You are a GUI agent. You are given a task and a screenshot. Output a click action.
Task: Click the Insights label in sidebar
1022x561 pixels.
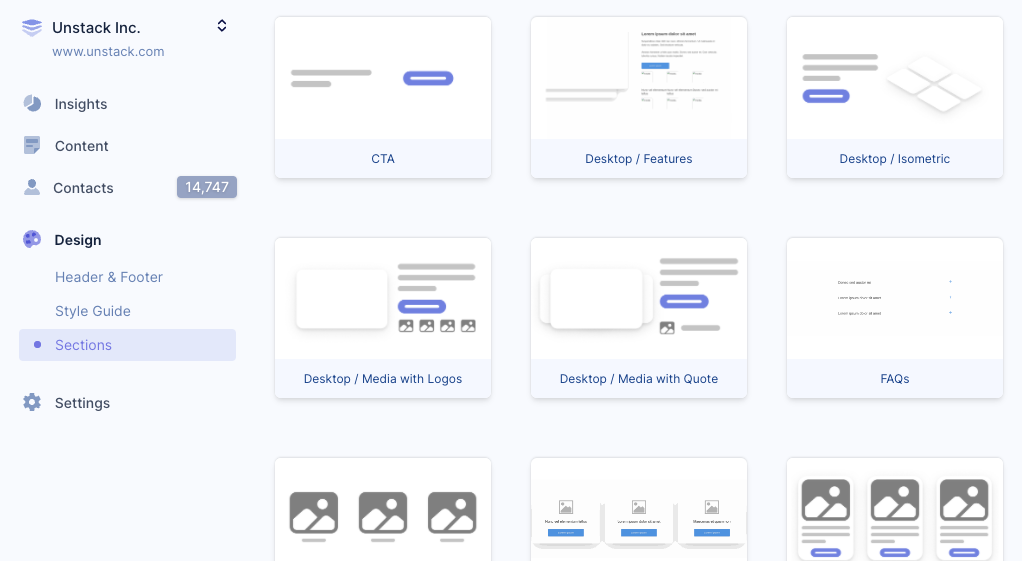81,104
